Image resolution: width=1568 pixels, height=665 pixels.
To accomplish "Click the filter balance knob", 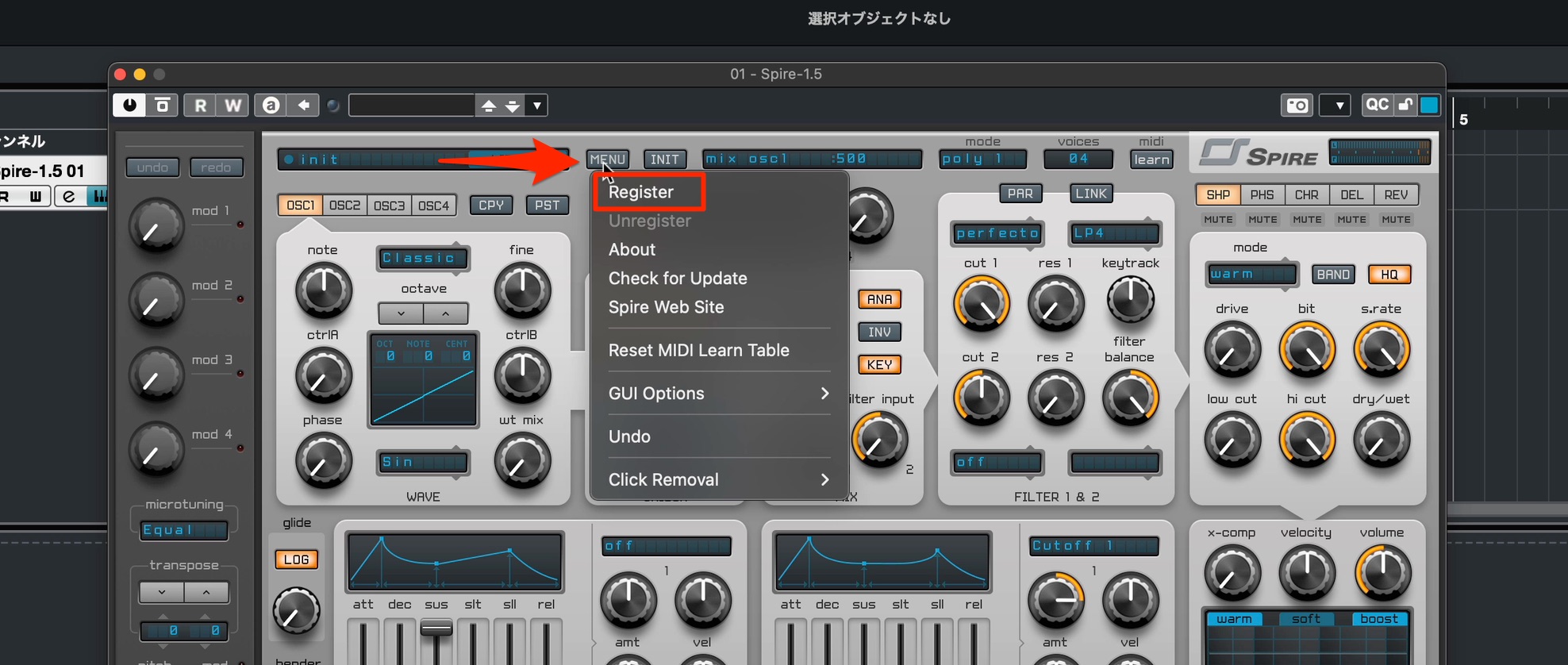I will pos(1130,398).
